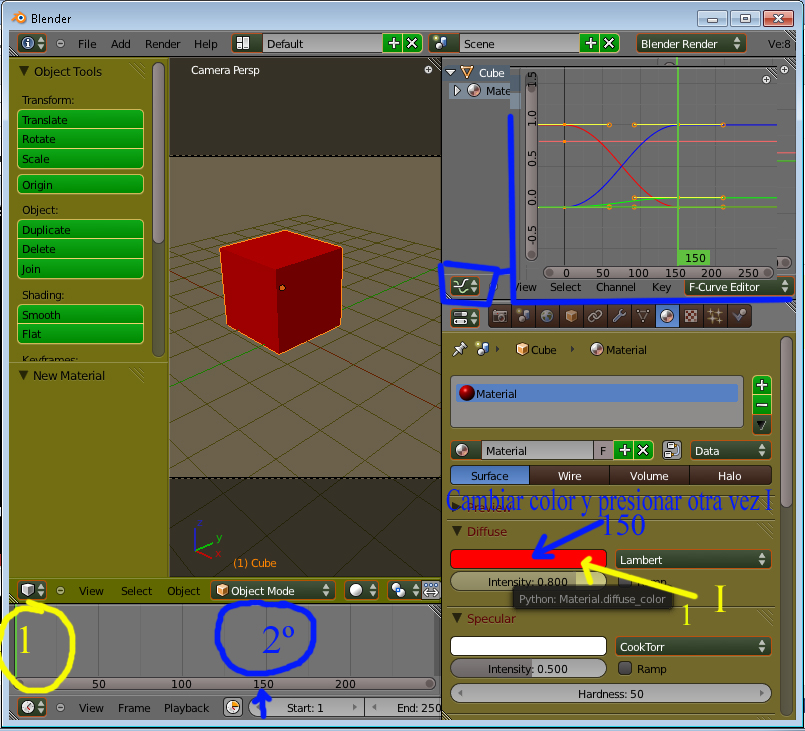Open the Render properties tab (camera icon)
Viewport: 805px width, 731px height.
coord(500,316)
